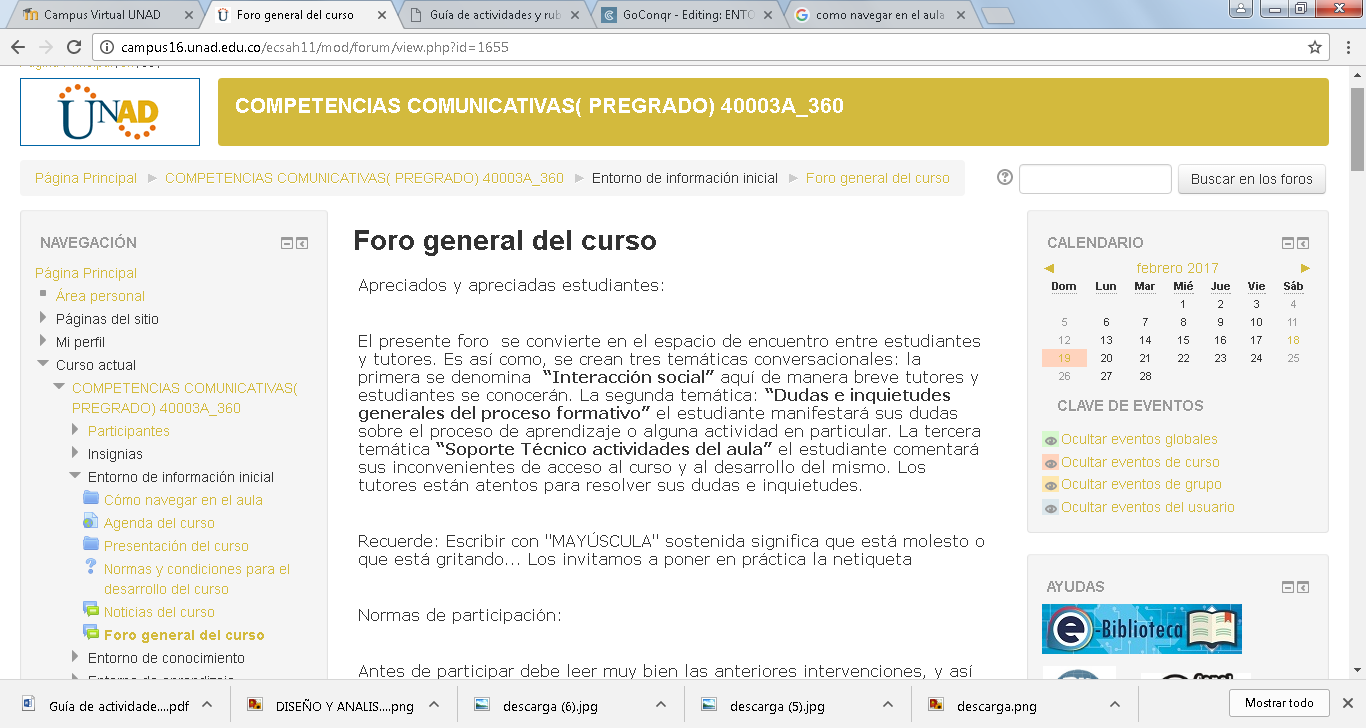Image resolution: width=1366 pixels, height=728 pixels.
Task: Expand the Participantes tree node
Action: (x=75, y=430)
